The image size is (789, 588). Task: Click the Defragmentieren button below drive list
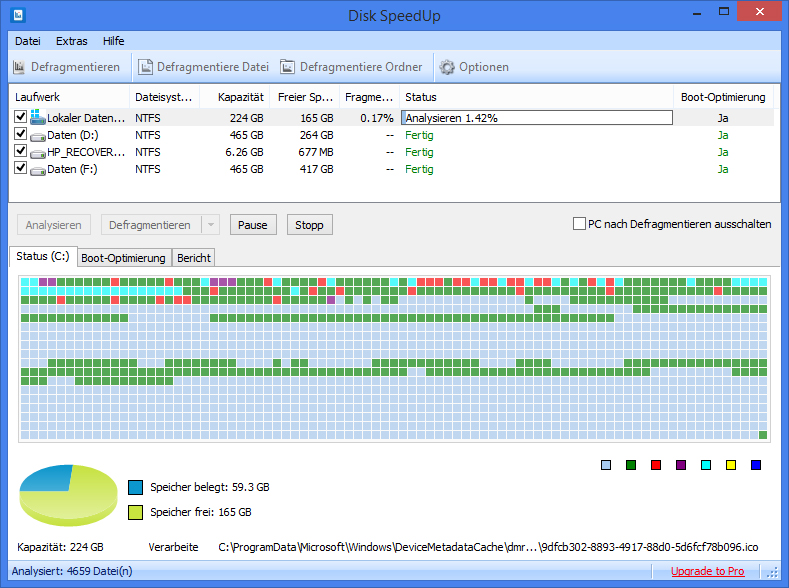point(150,225)
